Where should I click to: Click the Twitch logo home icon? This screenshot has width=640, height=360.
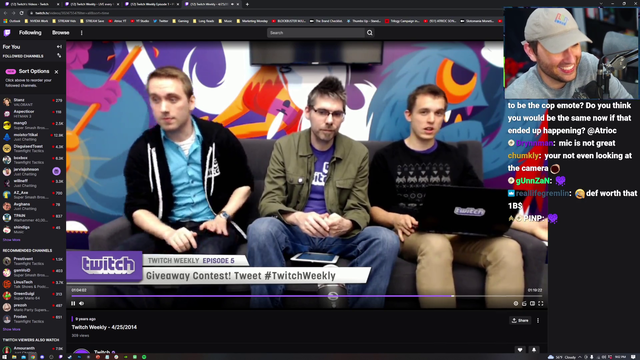click(x=7, y=33)
